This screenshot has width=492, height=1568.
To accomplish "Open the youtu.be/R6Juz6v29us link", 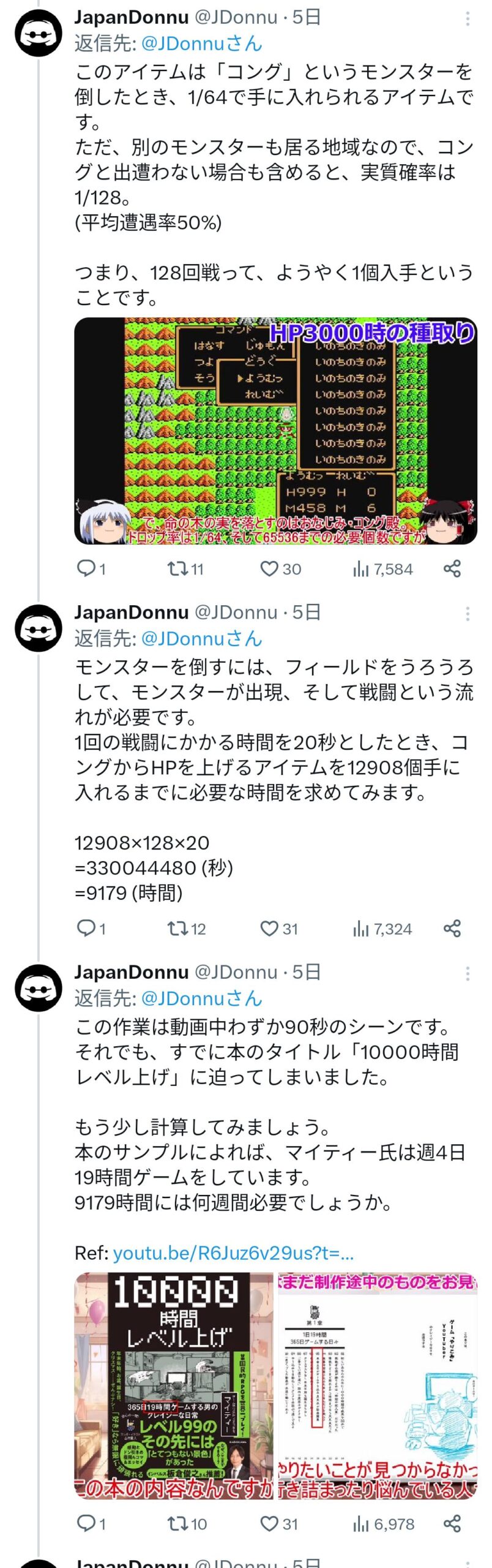I will [233, 1253].
